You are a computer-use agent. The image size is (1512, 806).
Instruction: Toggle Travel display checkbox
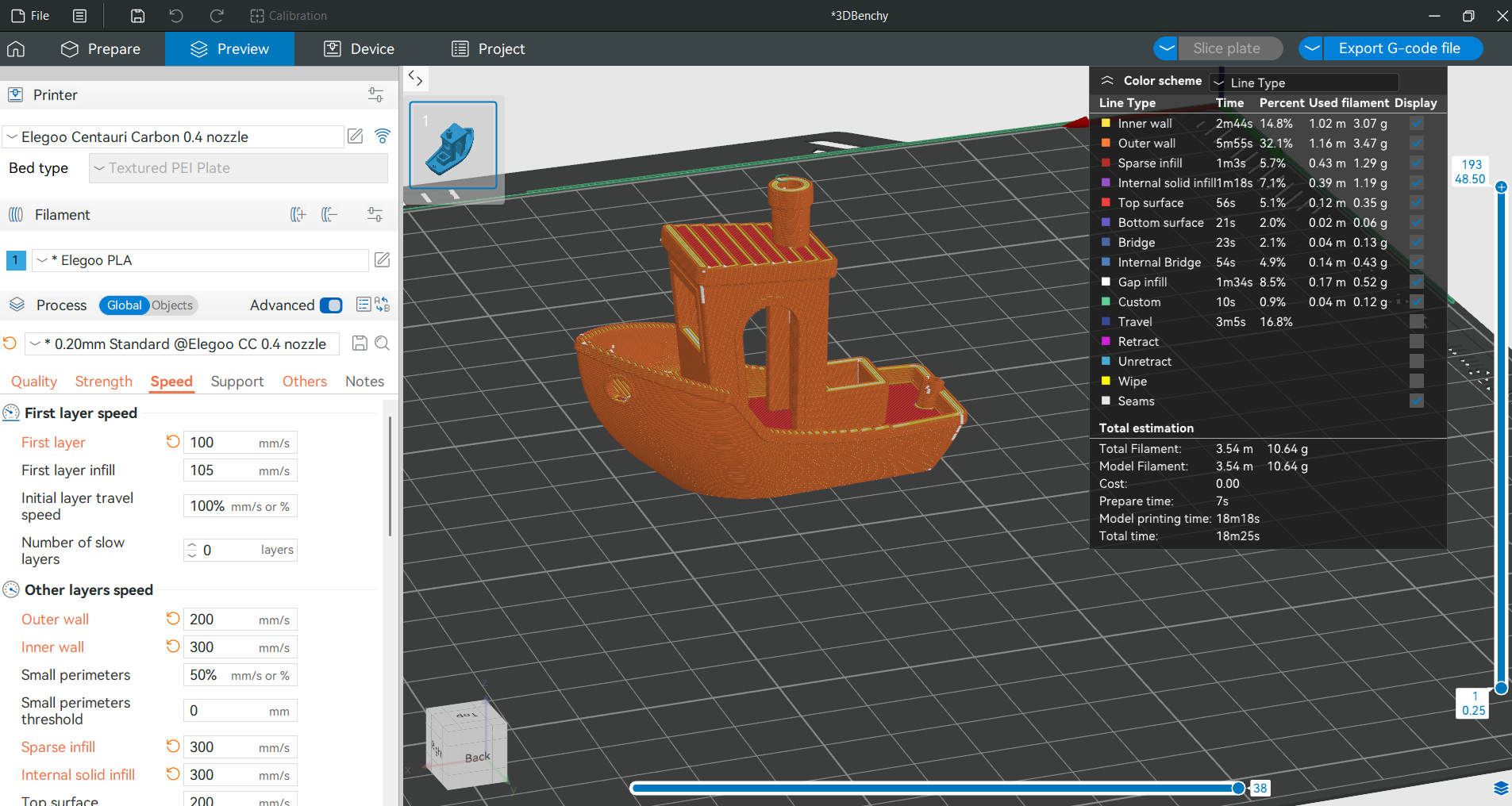pos(1417,322)
